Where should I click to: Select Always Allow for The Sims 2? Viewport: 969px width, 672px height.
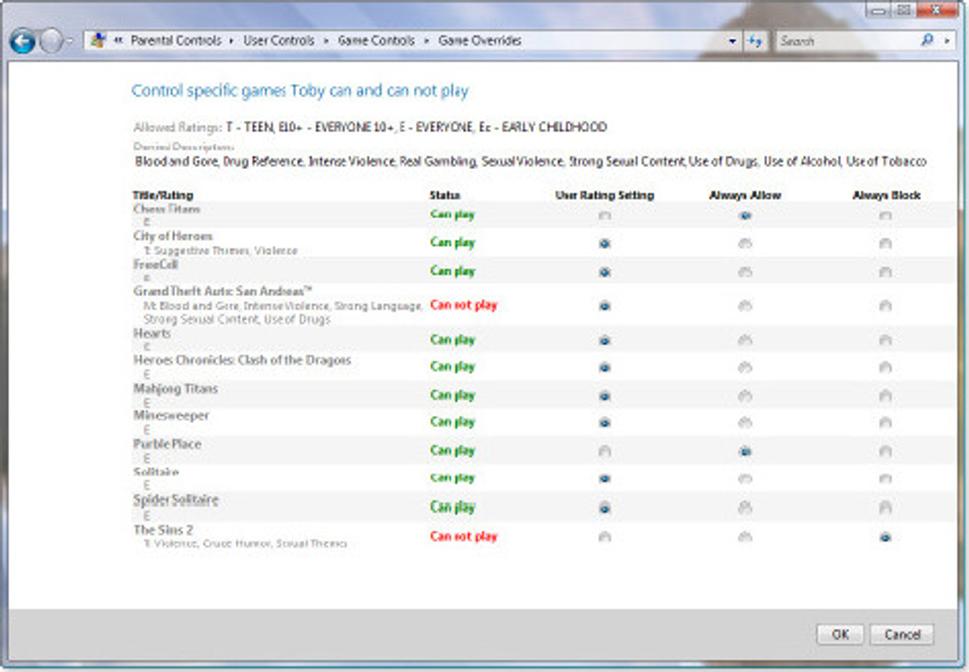(x=745, y=537)
